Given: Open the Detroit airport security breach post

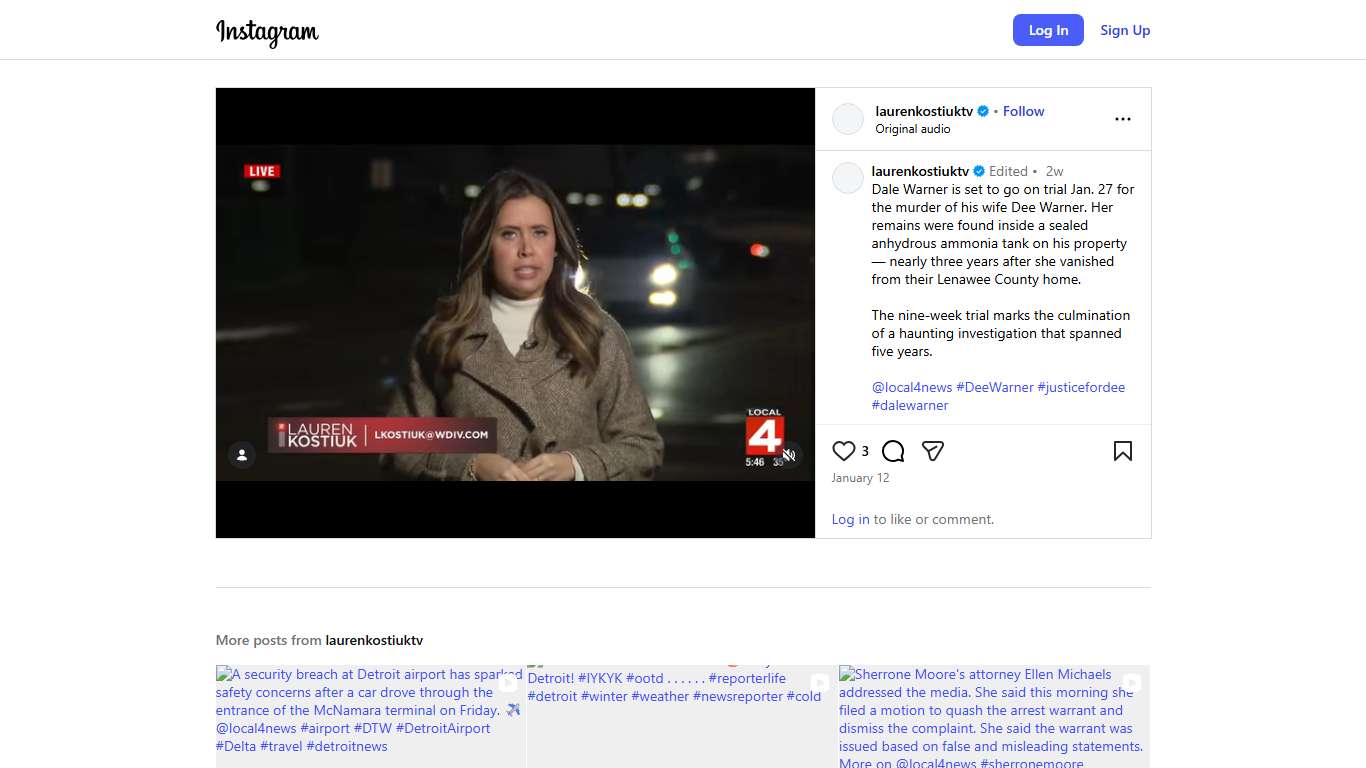Looking at the screenshot, I should [370, 715].
